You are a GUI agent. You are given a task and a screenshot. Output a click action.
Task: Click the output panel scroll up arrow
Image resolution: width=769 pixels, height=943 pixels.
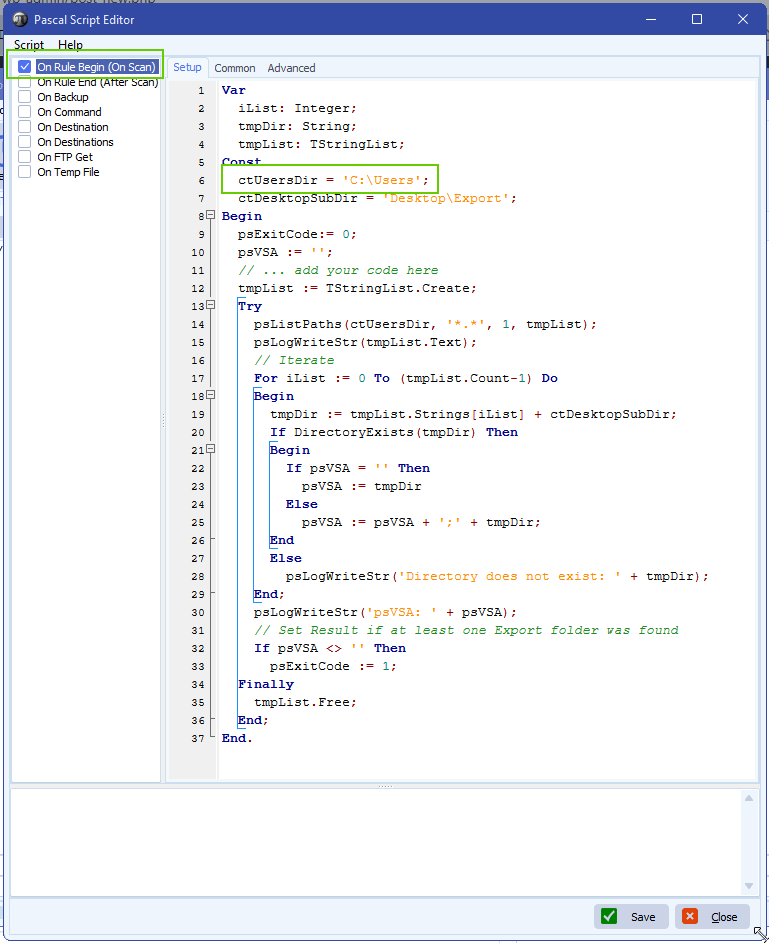pyautogui.click(x=749, y=798)
